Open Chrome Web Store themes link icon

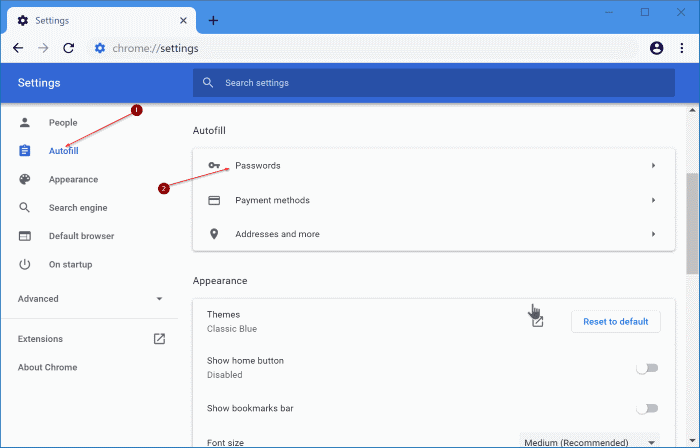(x=538, y=321)
